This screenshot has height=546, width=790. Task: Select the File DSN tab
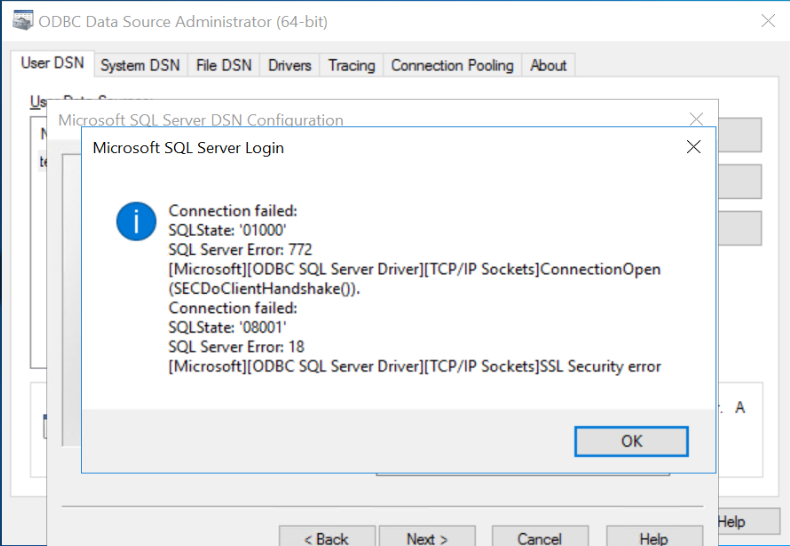[224, 65]
